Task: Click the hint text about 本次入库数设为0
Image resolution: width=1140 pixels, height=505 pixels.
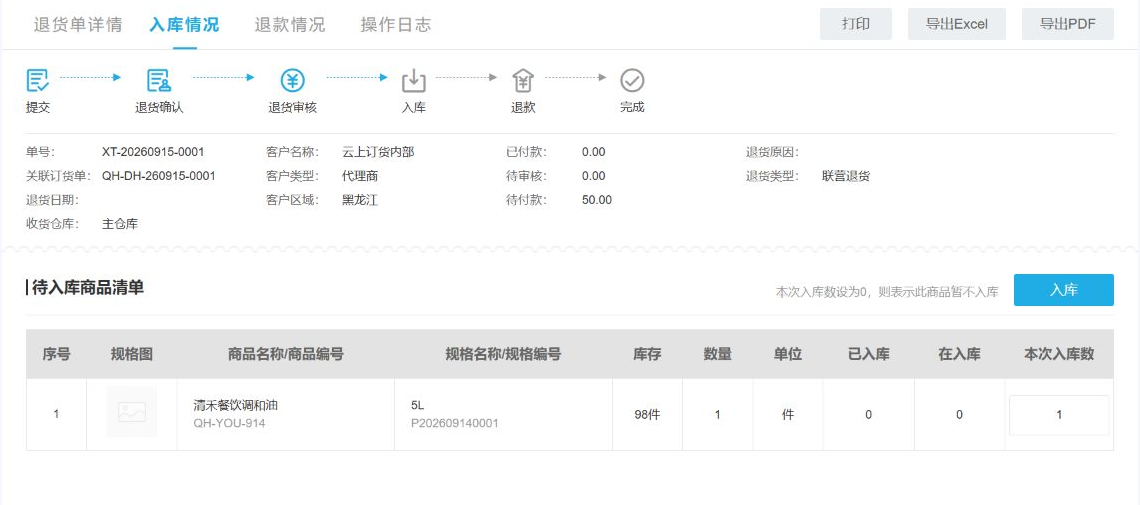Action: tap(887, 292)
